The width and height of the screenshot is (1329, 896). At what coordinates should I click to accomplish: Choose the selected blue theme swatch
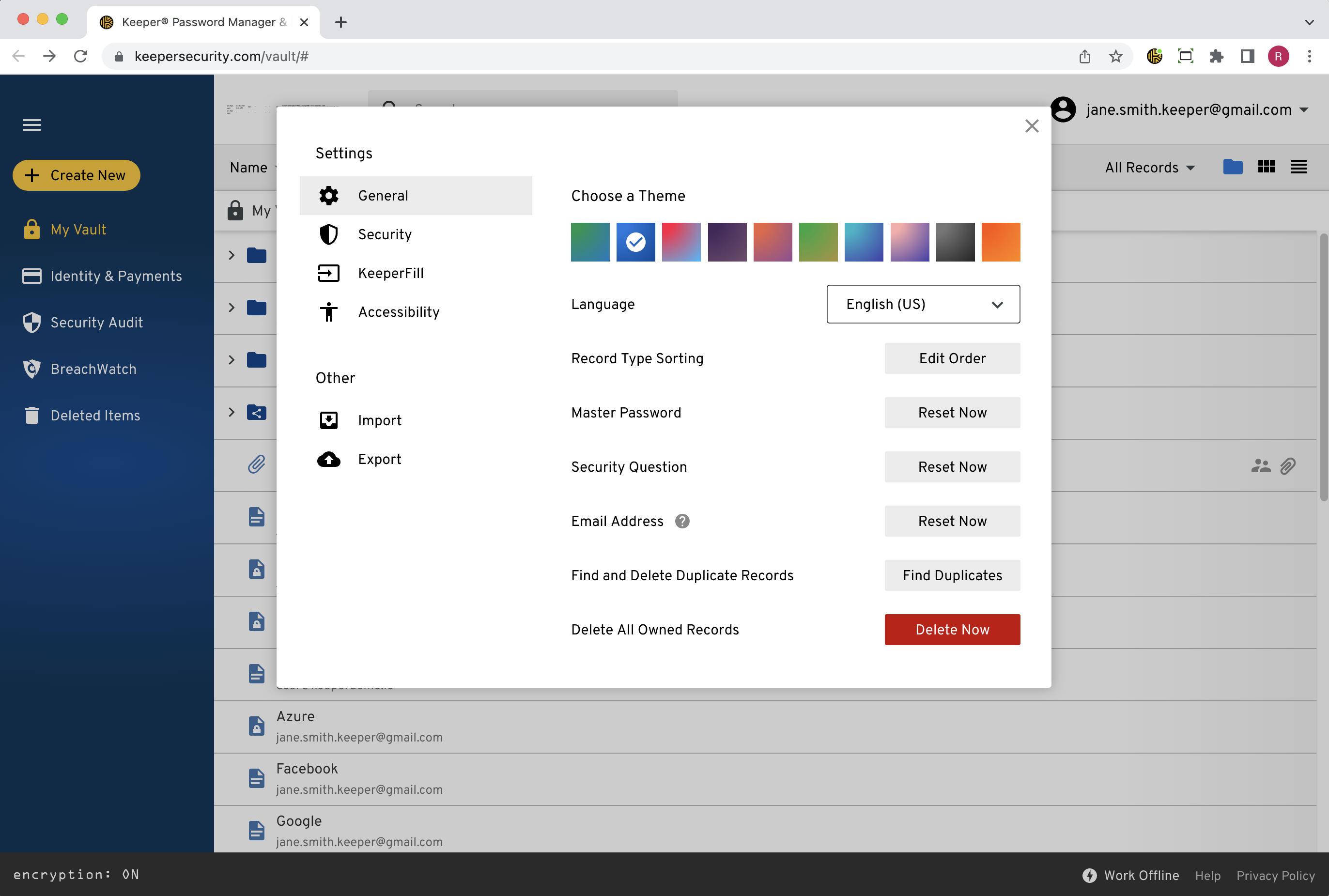(636, 242)
